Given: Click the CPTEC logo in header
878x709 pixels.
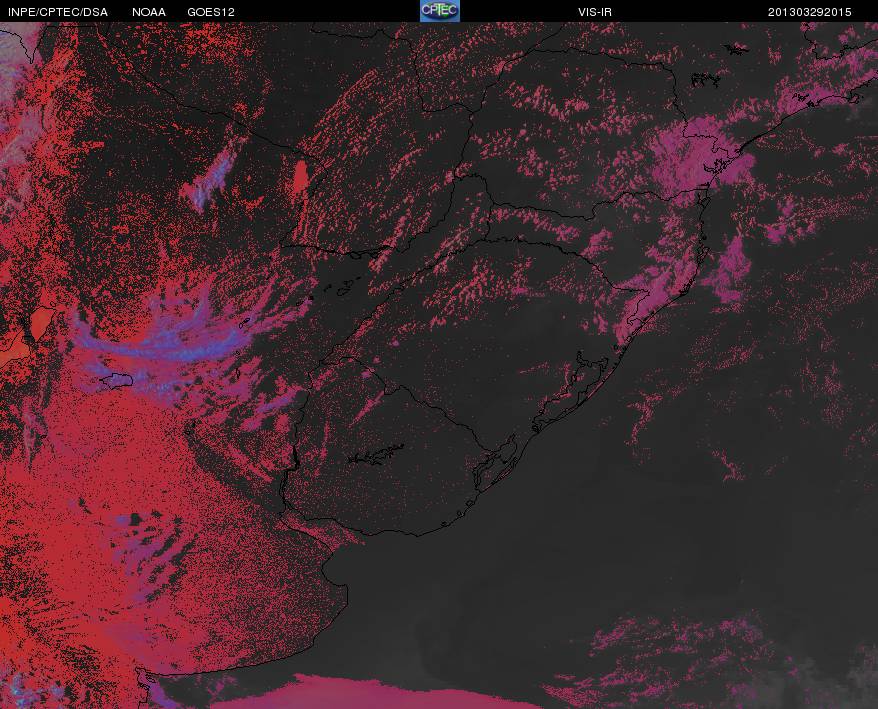Looking at the screenshot, I should click(x=440, y=11).
